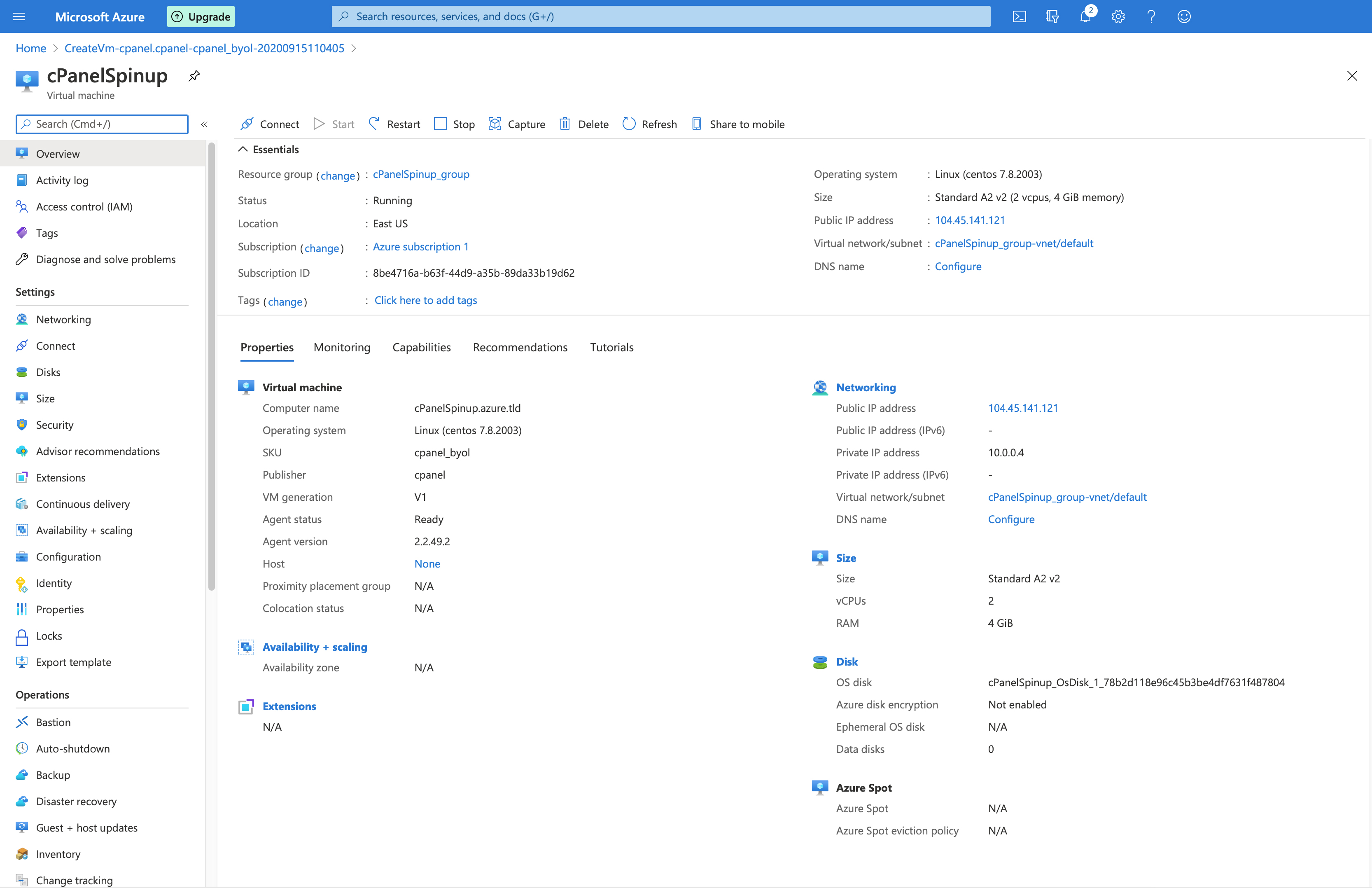Click the portal settings gear
Screen dimensions: 1372x888
point(1118,16)
